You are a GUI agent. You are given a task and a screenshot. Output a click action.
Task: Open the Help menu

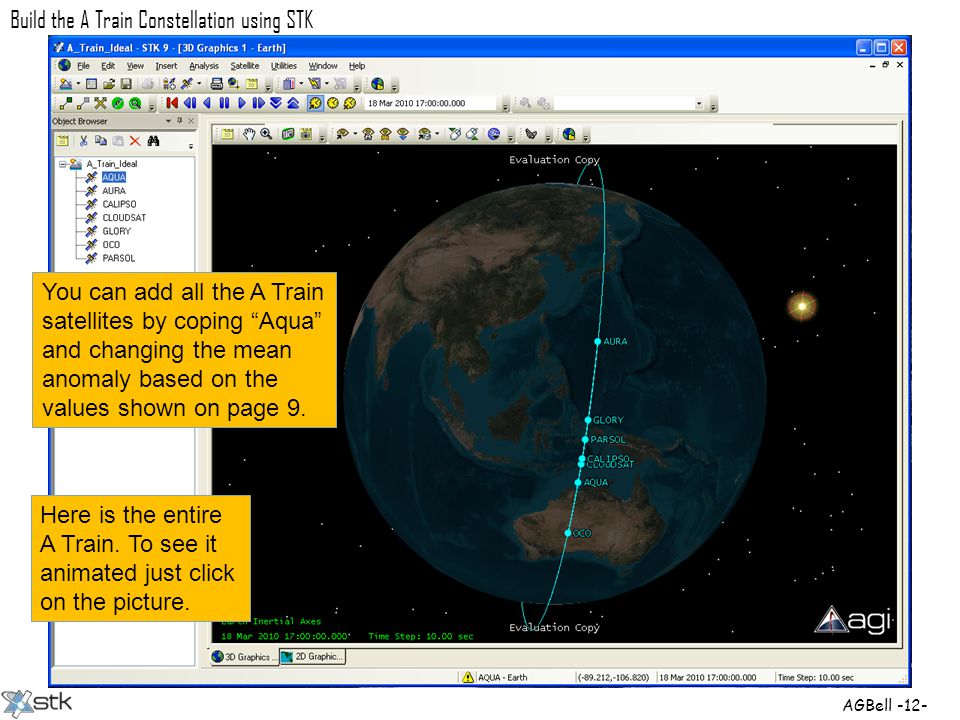tap(357, 66)
